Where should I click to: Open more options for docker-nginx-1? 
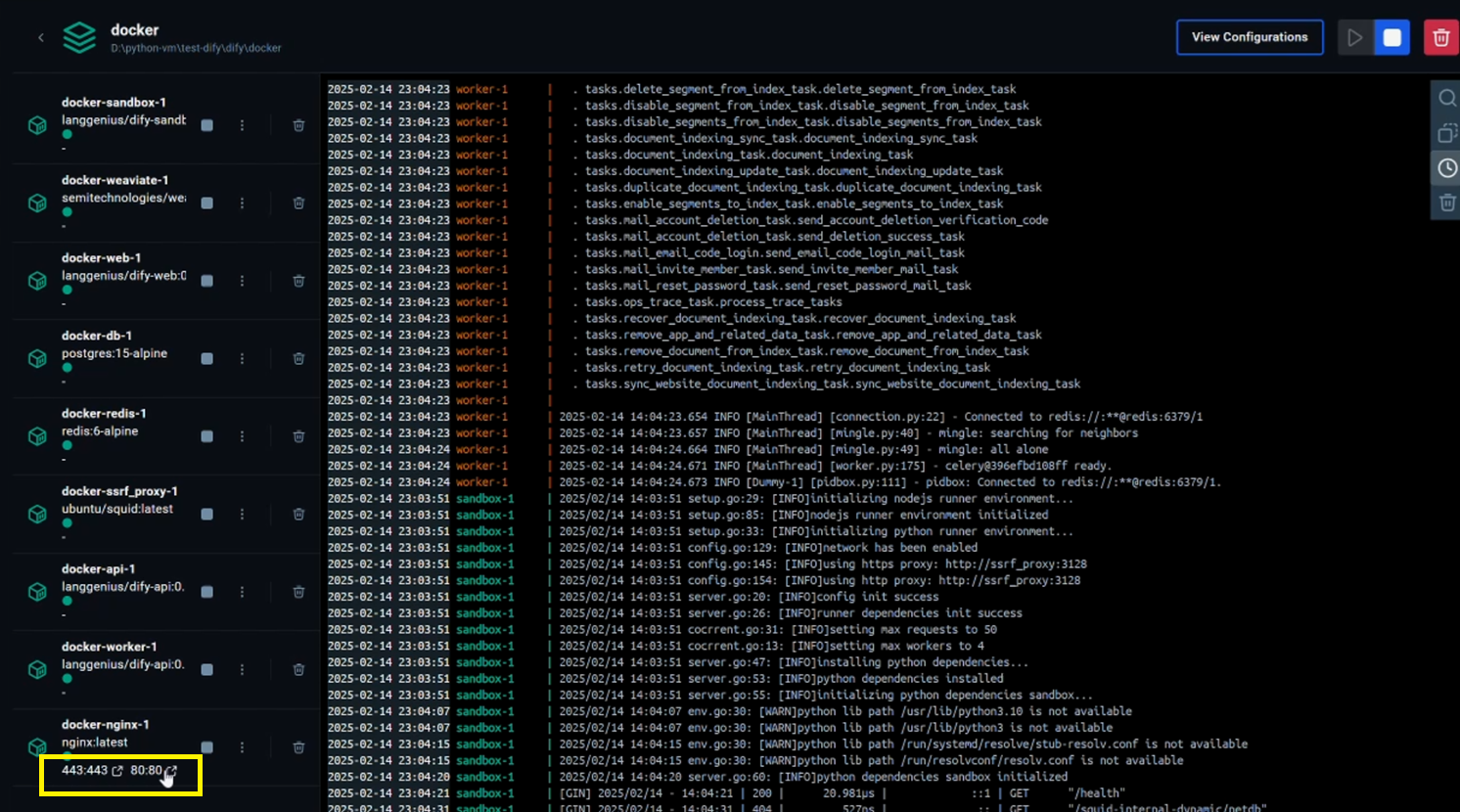242,747
